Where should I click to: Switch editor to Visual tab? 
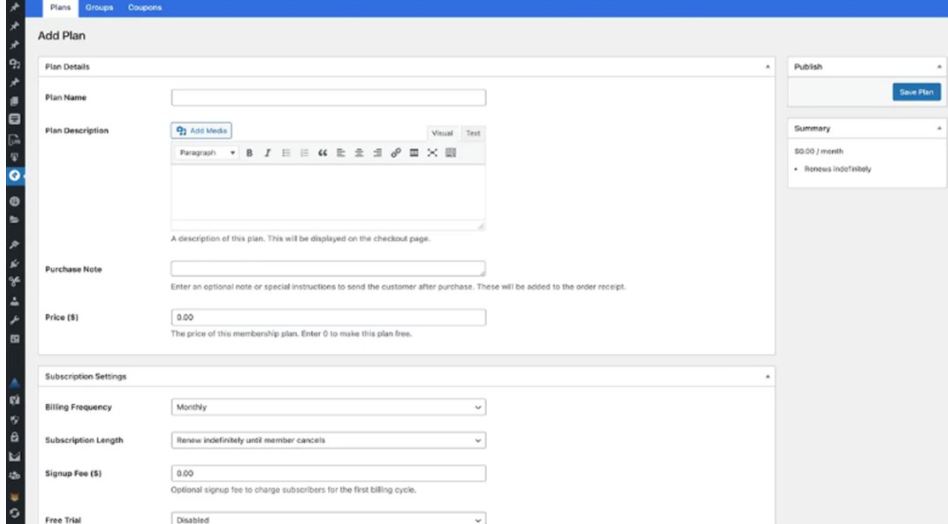point(443,133)
